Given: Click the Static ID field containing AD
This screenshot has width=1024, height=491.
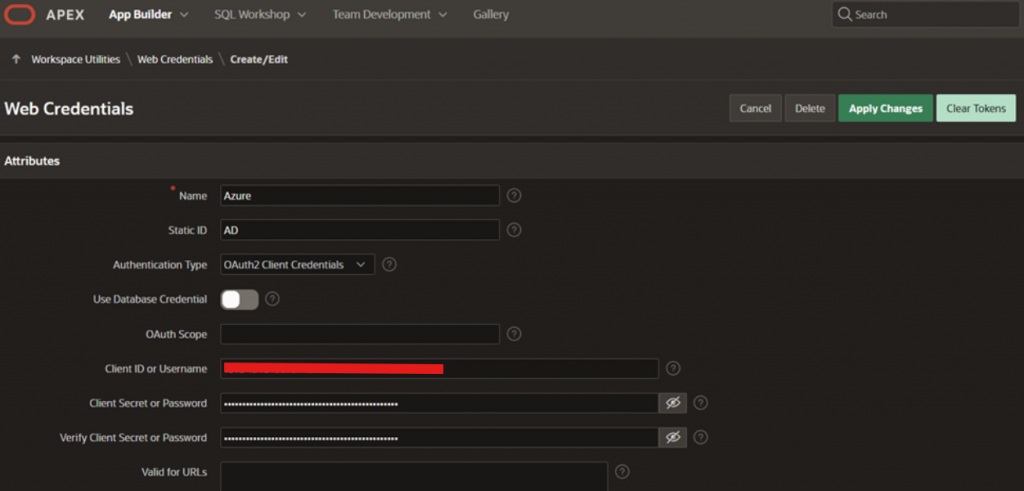Looking at the screenshot, I should (360, 230).
